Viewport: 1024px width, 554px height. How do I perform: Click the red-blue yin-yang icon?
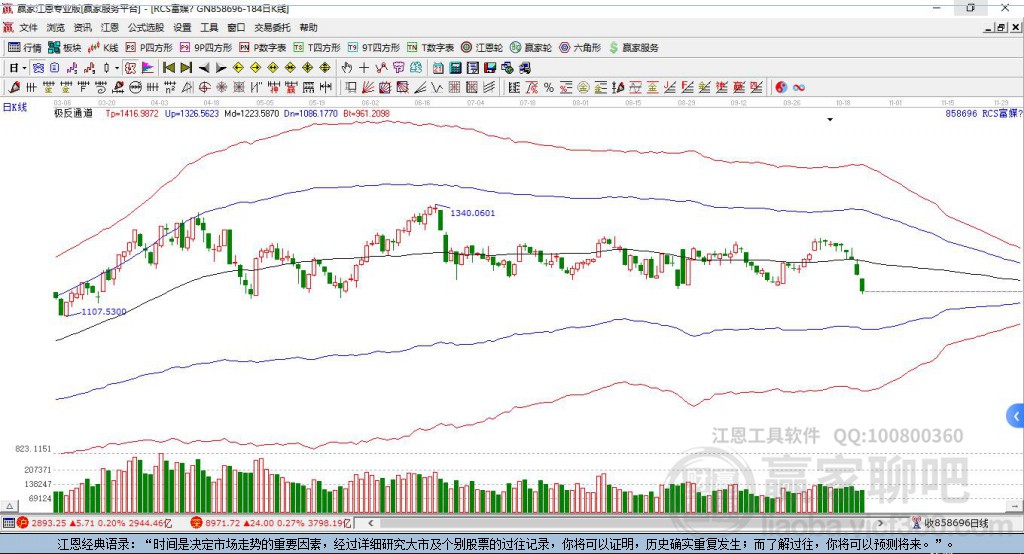[781, 88]
